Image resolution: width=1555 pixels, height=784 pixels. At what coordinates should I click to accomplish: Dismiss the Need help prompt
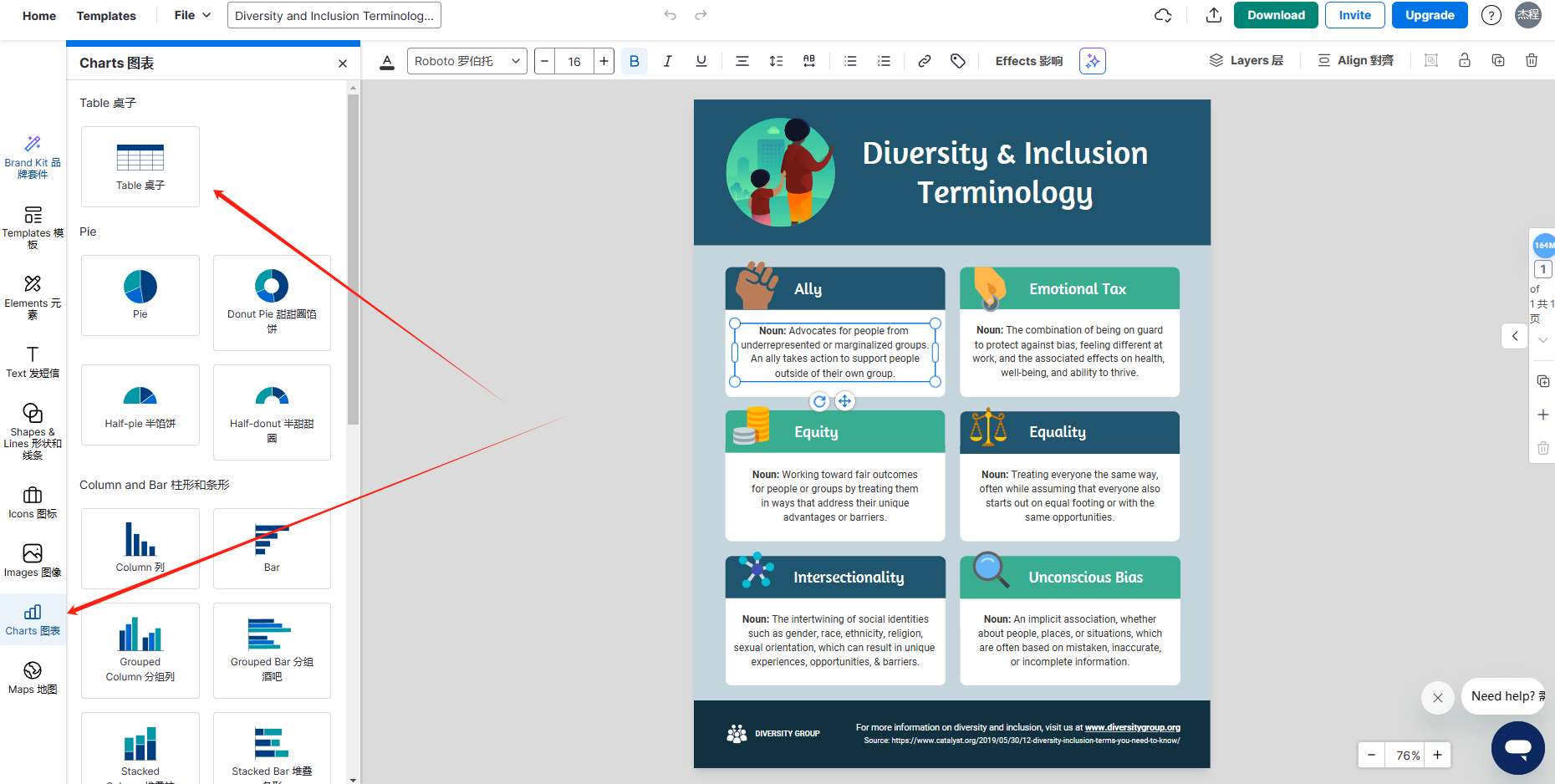pyautogui.click(x=1438, y=698)
